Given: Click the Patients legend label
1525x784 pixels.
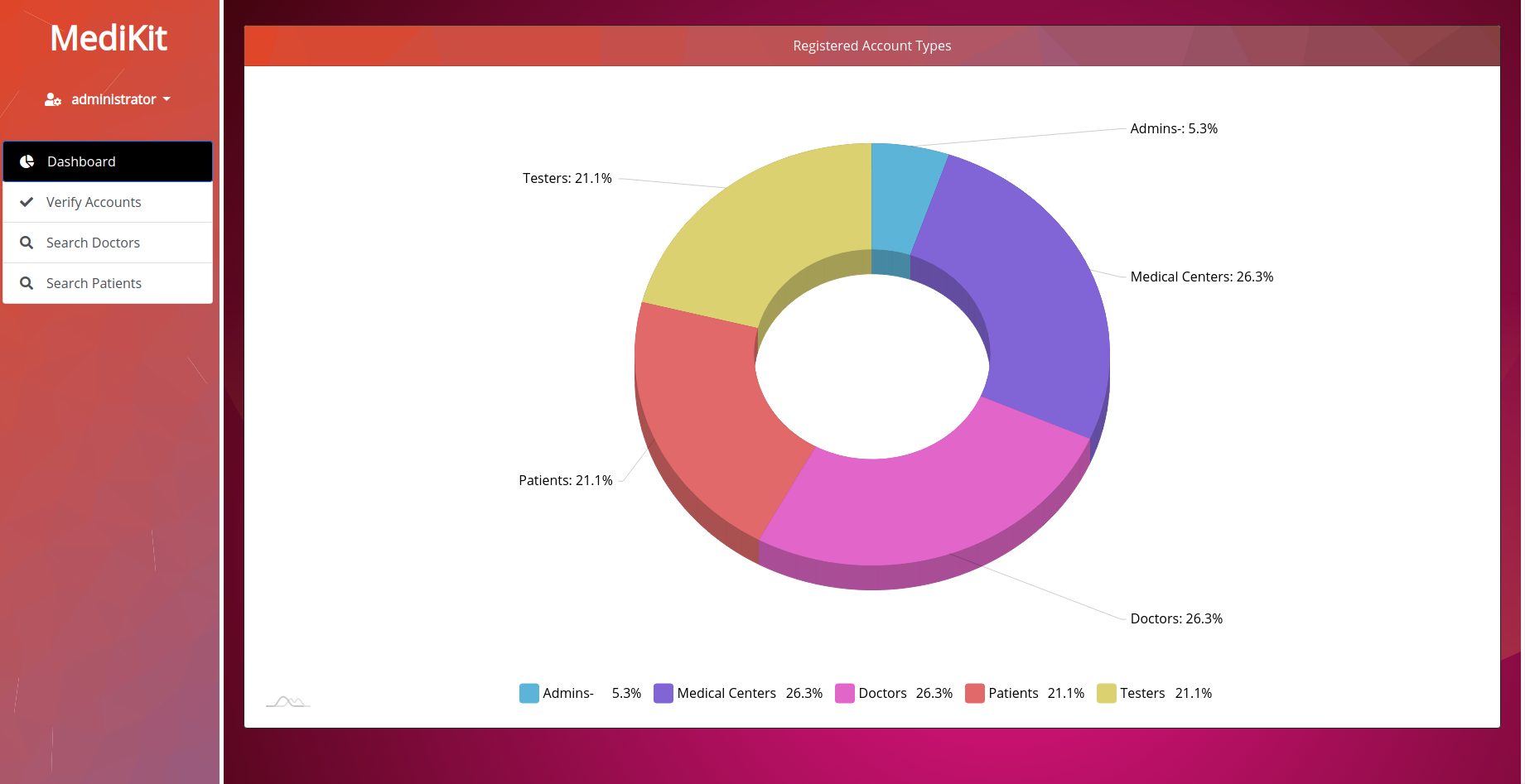Looking at the screenshot, I should [1013, 693].
